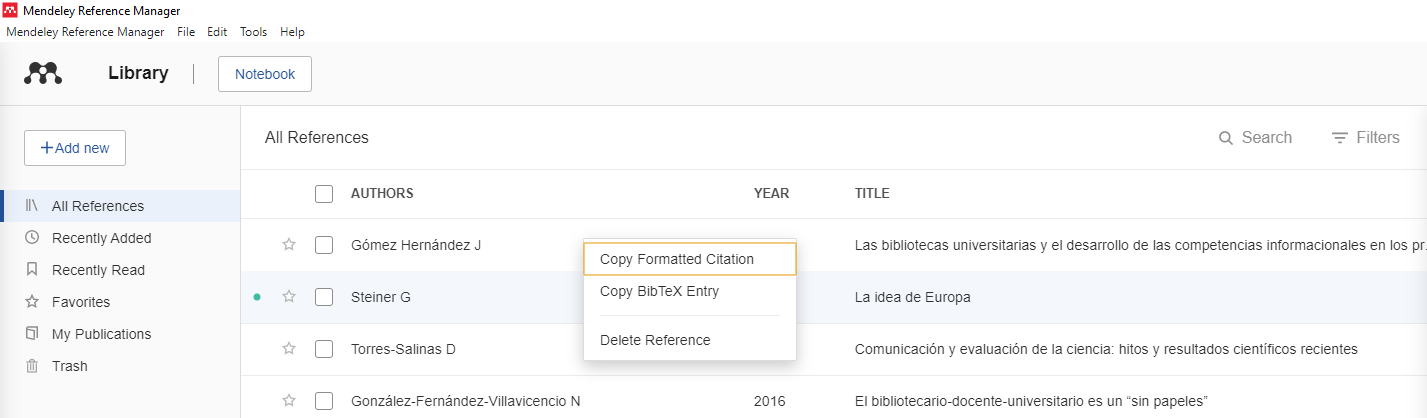Choose Copy Formatted Citation from the context menu
1427x418 pixels.
coord(690,259)
